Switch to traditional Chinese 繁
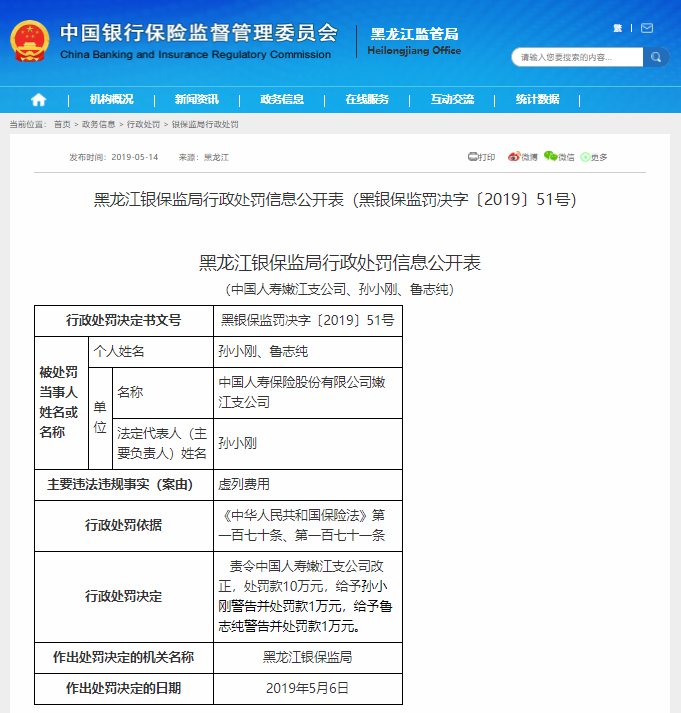 (617, 28)
